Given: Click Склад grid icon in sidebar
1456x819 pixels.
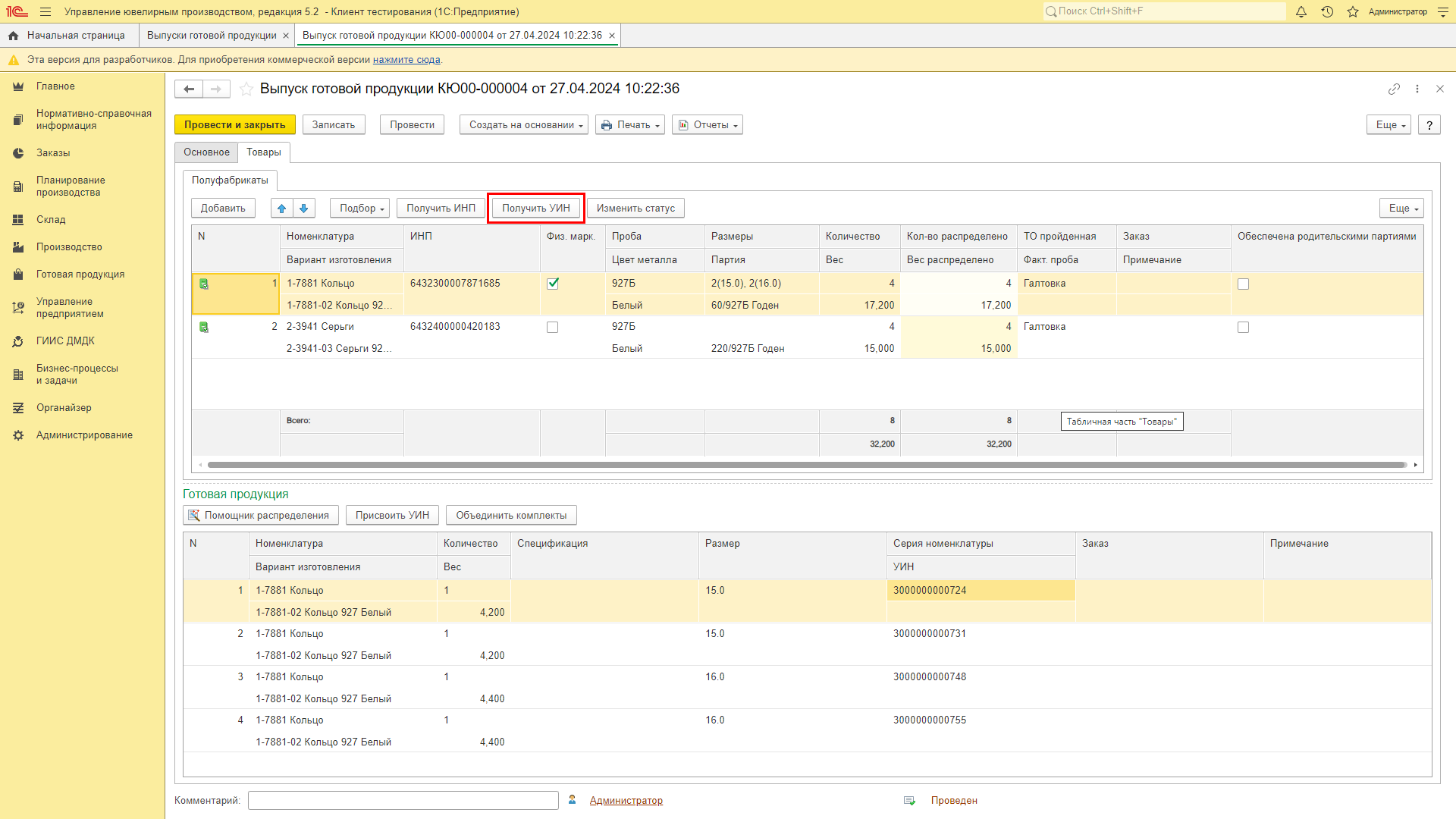Looking at the screenshot, I should (18, 220).
